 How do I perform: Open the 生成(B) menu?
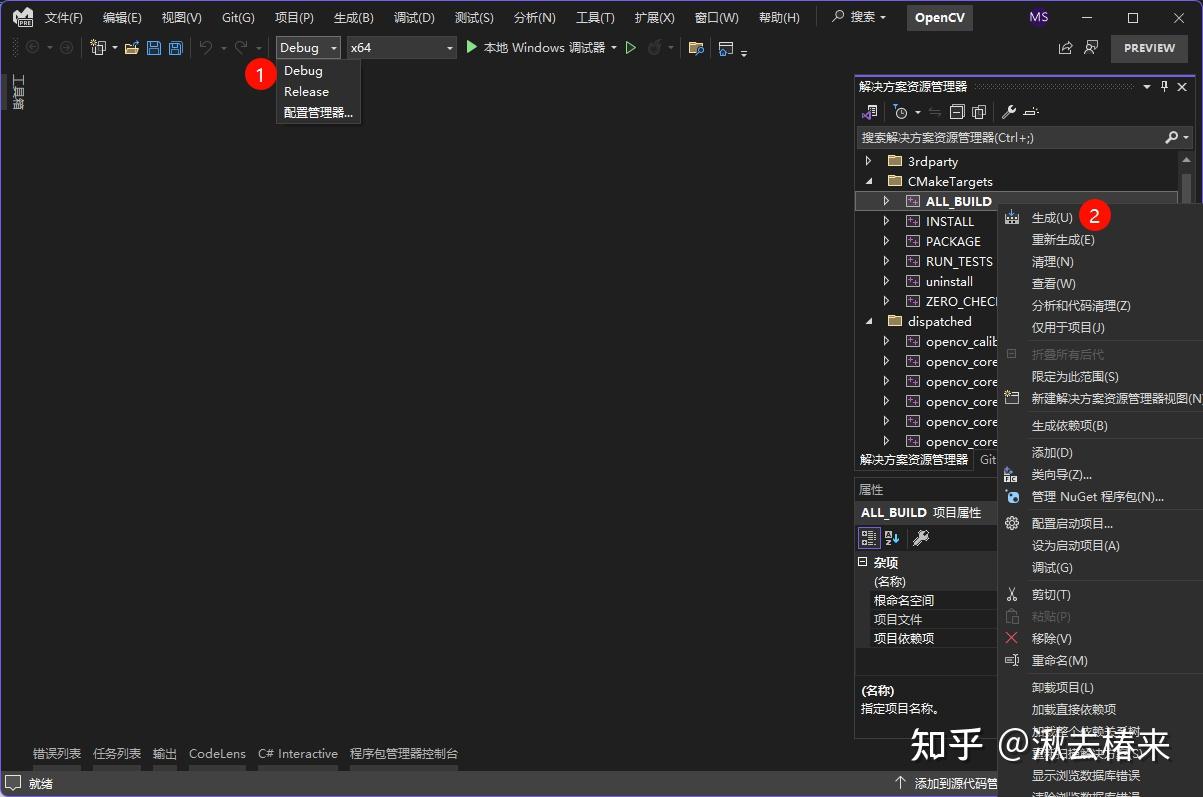pos(352,16)
